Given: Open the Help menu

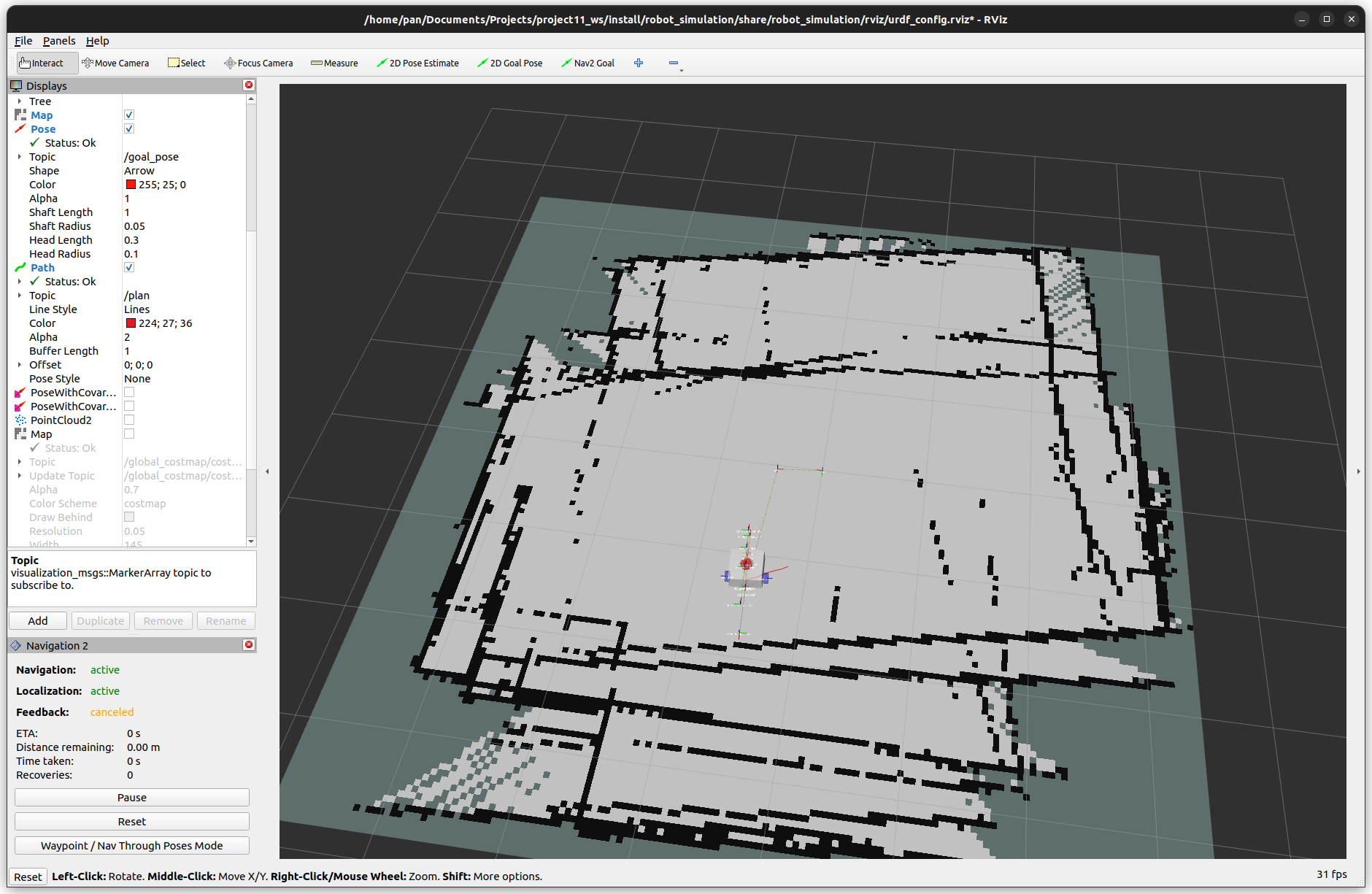Looking at the screenshot, I should pyautogui.click(x=97, y=41).
